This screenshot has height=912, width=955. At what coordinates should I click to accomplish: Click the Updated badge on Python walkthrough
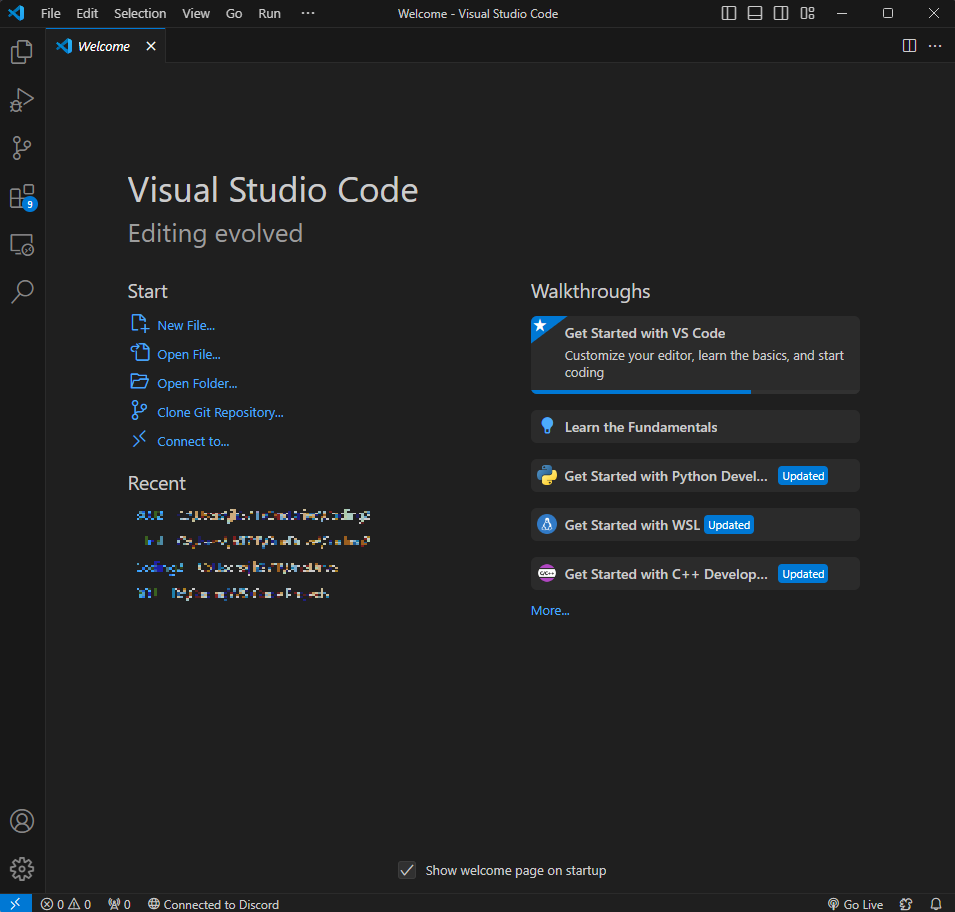click(803, 476)
